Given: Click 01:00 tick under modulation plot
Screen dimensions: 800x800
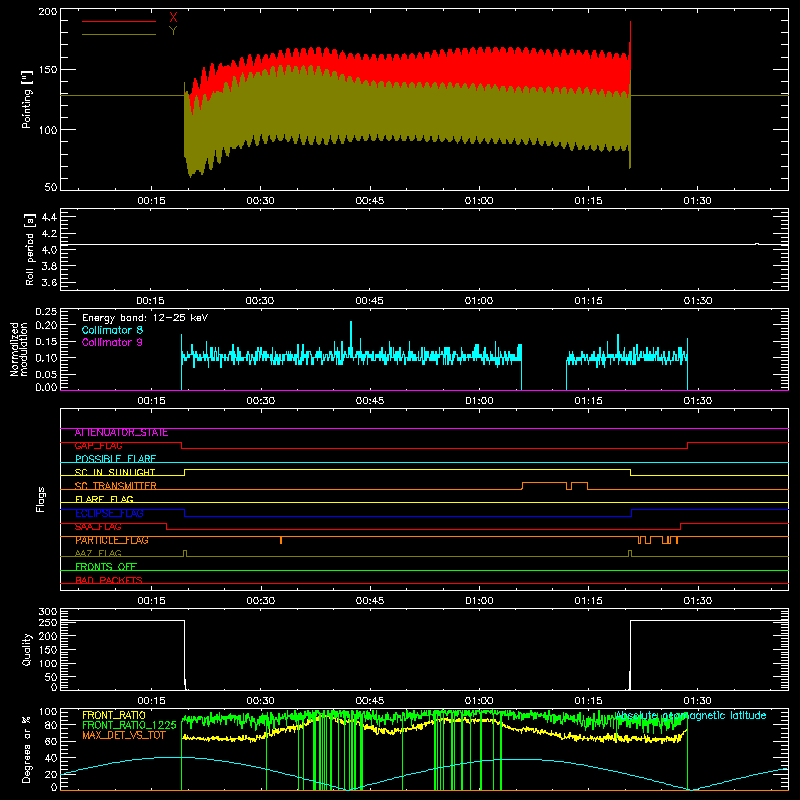Looking at the screenshot, I should pyautogui.click(x=479, y=401).
